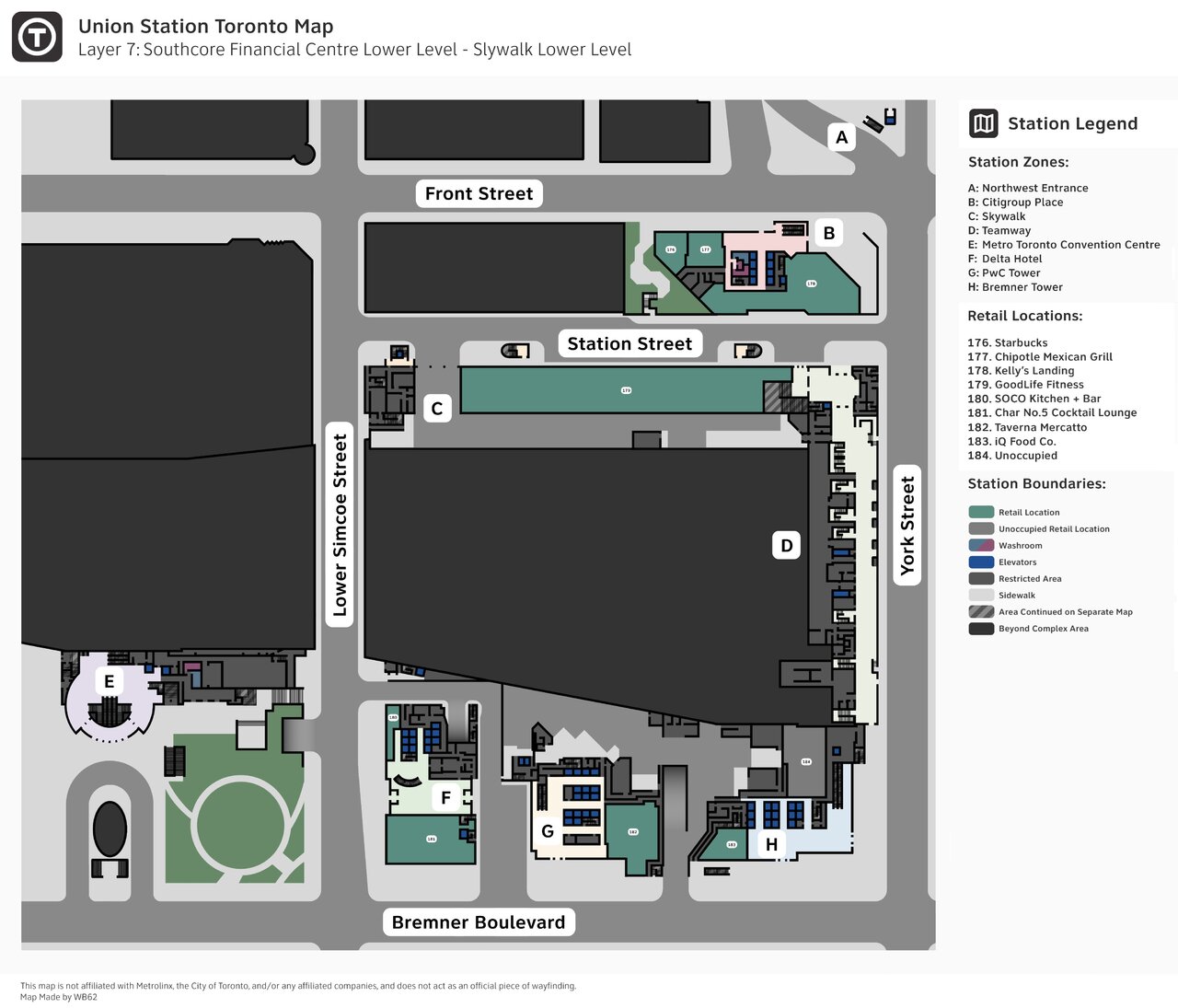Select zone marker E on the map
The image size is (1178, 1008).
(x=109, y=681)
